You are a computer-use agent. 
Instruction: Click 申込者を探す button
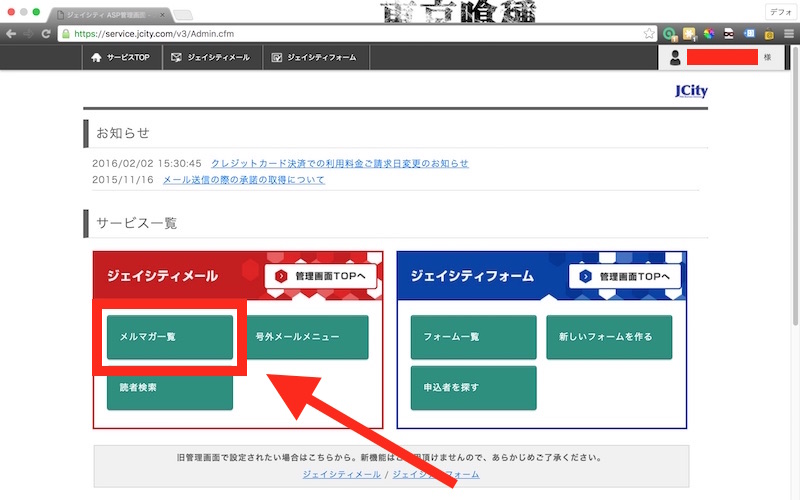(x=473, y=388)
